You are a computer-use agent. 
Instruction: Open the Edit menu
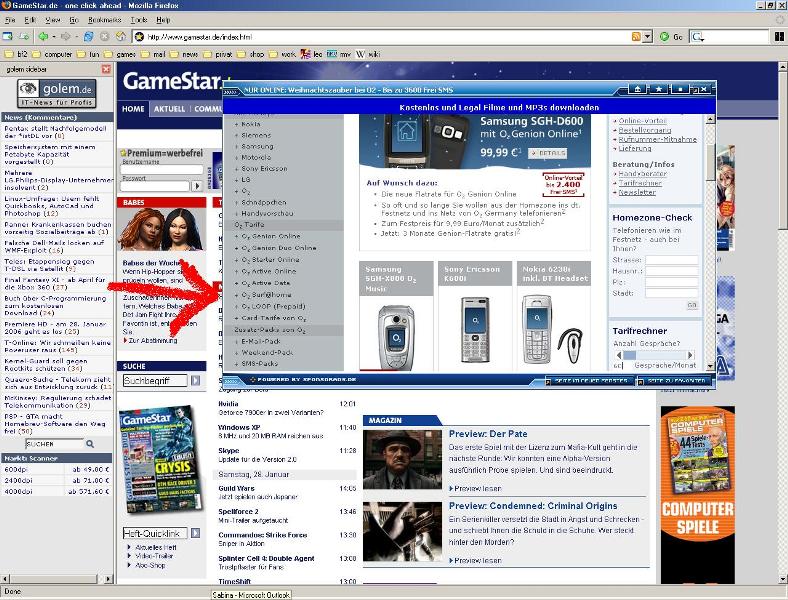coord(30,20)
